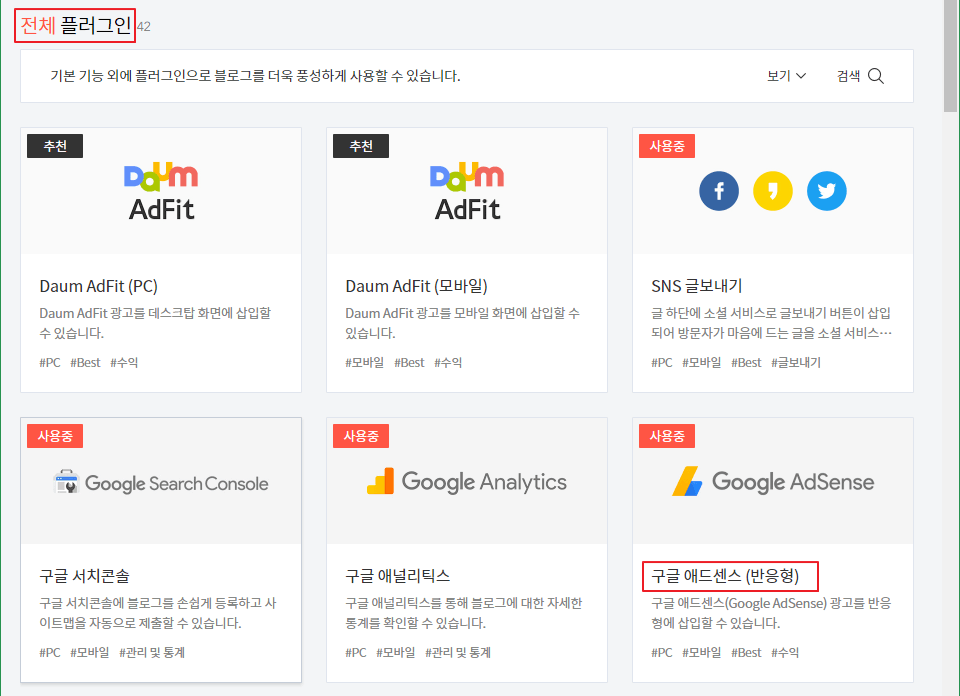The height and width of the screenshot is (696, 960).
Task: Click the Google Analytics bar chart icon
Action: (380, 481)
